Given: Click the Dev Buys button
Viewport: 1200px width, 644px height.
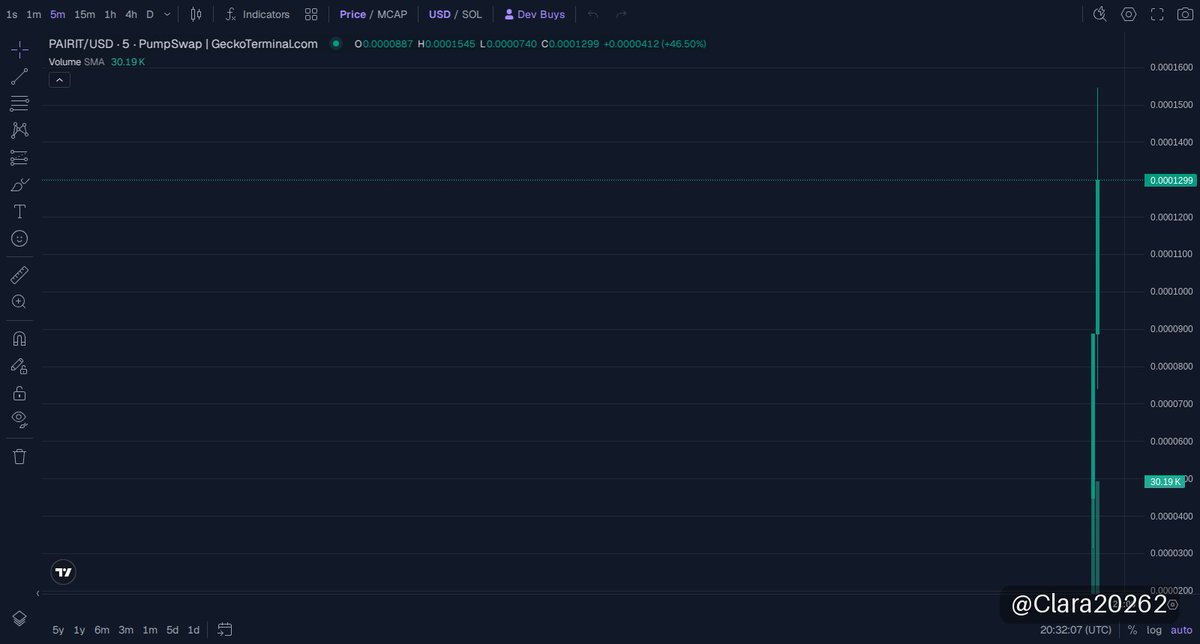Looking at the screenshot, I should tap(535, 14).
